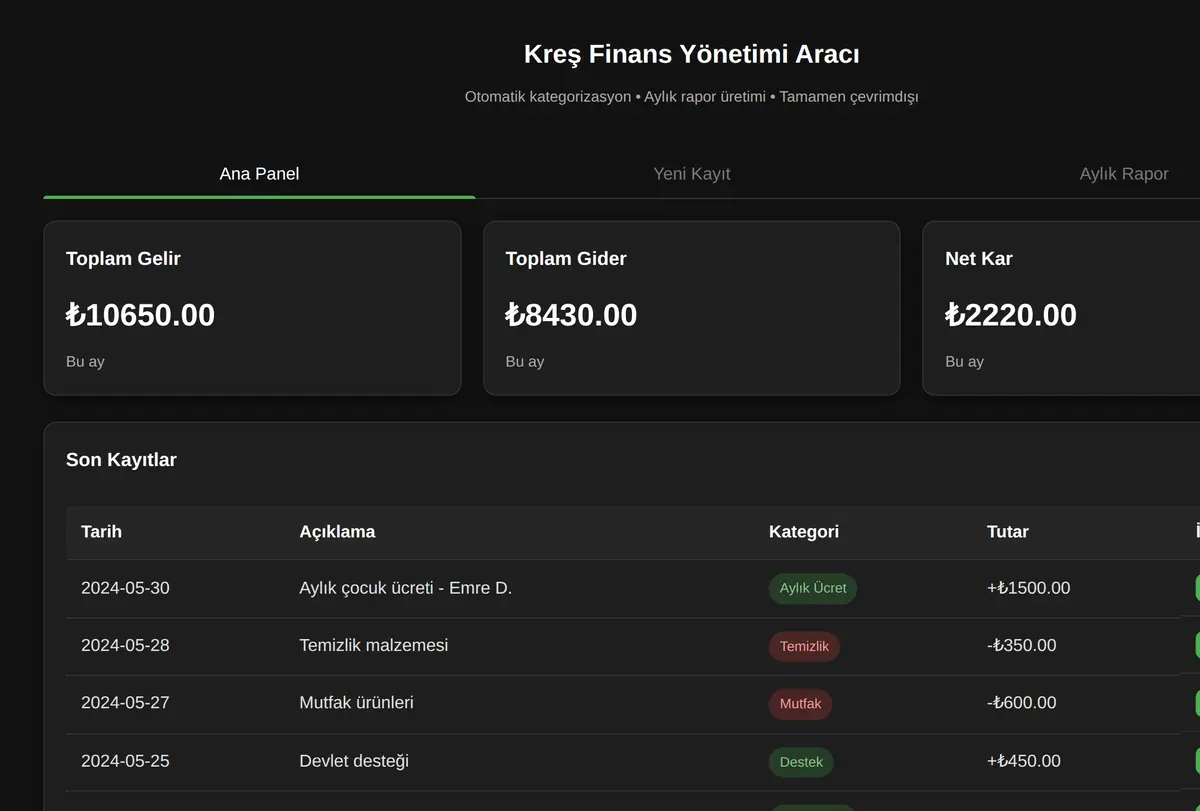The image size is (1200, 811).
Task: Click the 'Devlet desteği' description
Action: [x=354, y=761]
